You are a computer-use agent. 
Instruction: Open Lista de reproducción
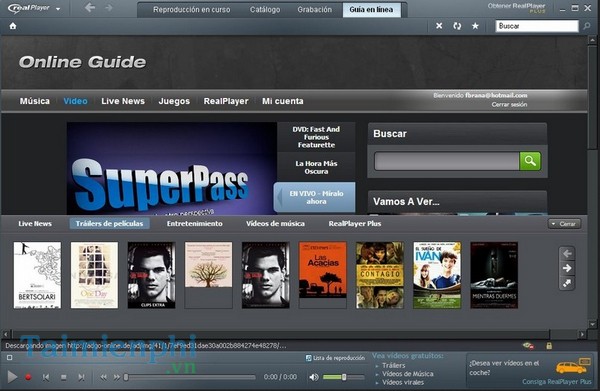(335, 358)
